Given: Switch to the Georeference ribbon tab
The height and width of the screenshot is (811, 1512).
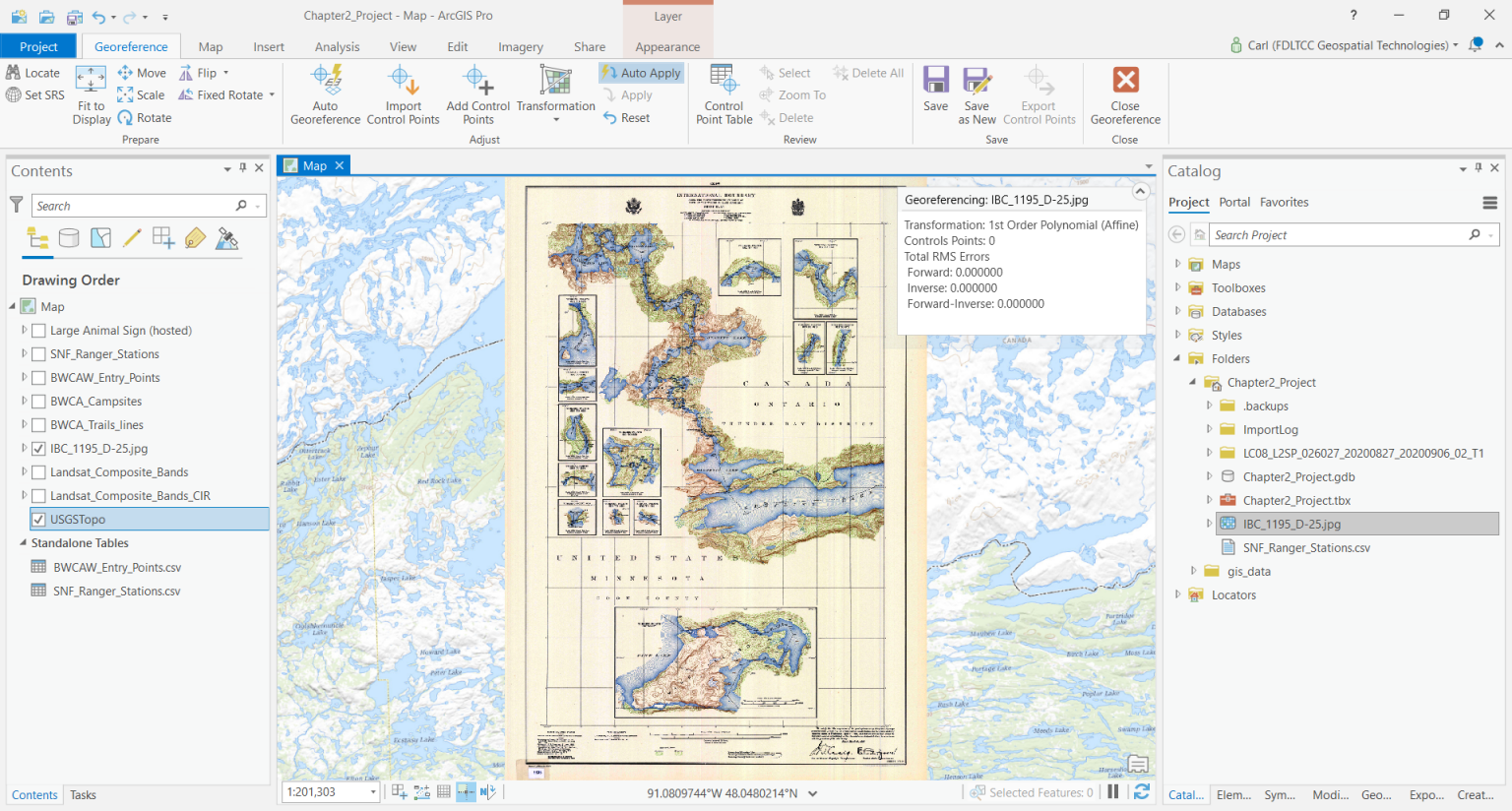Looking at the screenshot, I should pyautogui.click(x=130, y=45).
